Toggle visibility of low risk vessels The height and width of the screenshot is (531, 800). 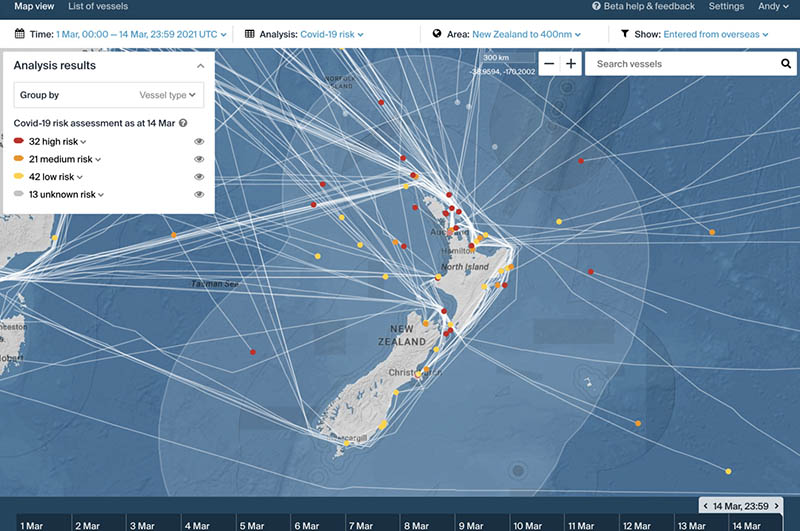[x=199, y=176]
